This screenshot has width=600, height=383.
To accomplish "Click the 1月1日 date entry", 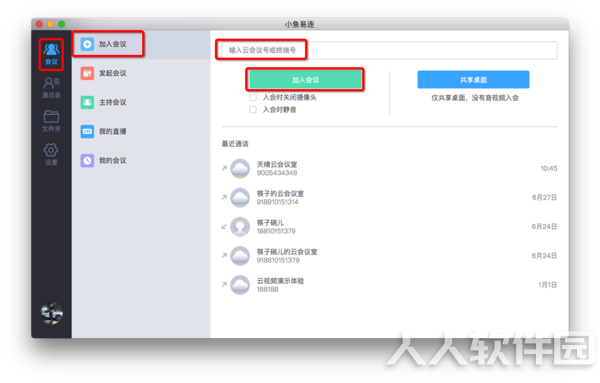I will tap(548, 285).
